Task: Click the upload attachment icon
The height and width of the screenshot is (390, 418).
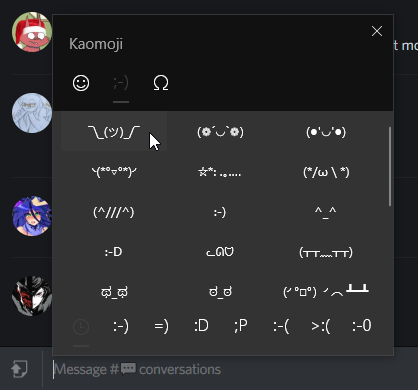Action: coord(19,369)
